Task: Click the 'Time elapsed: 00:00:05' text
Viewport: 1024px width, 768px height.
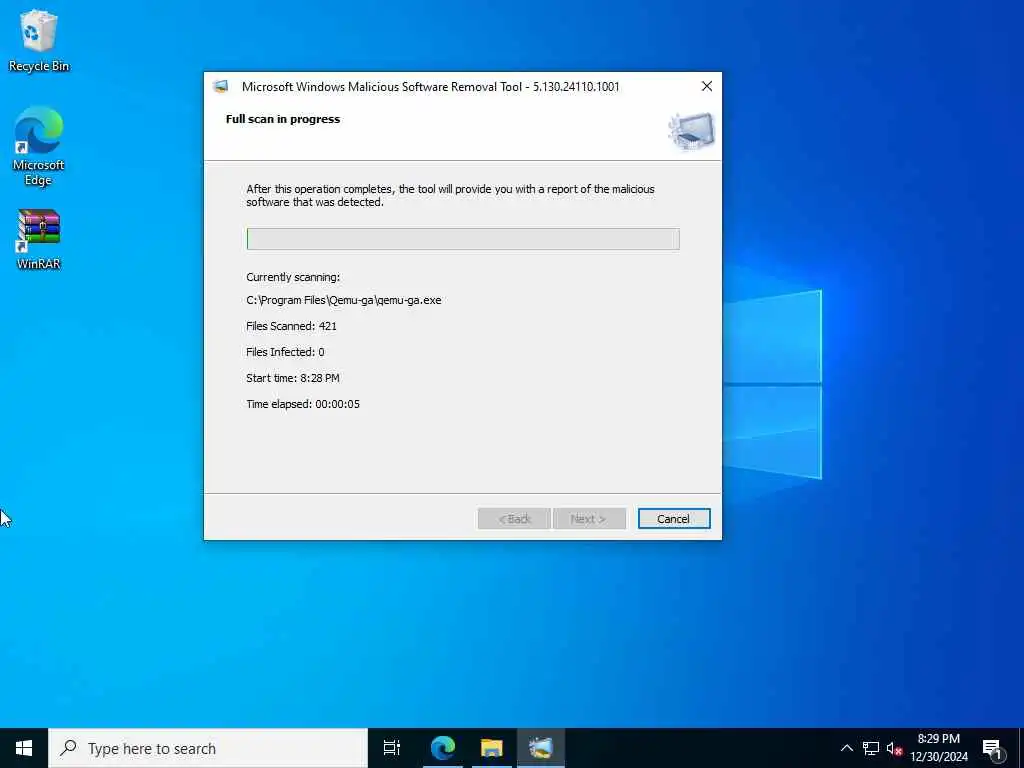Action: point(302,404)
